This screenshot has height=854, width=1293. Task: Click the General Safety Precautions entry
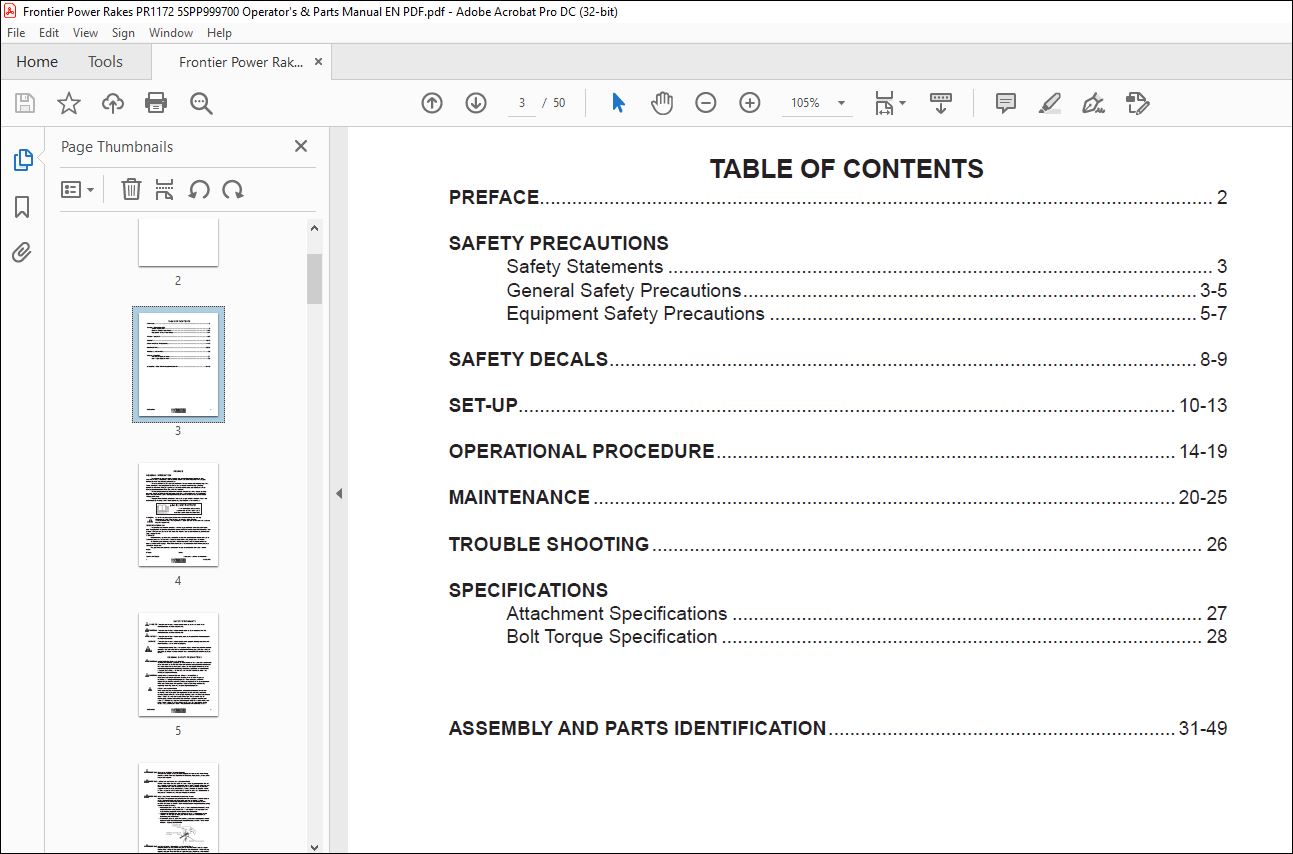[866, 291]
